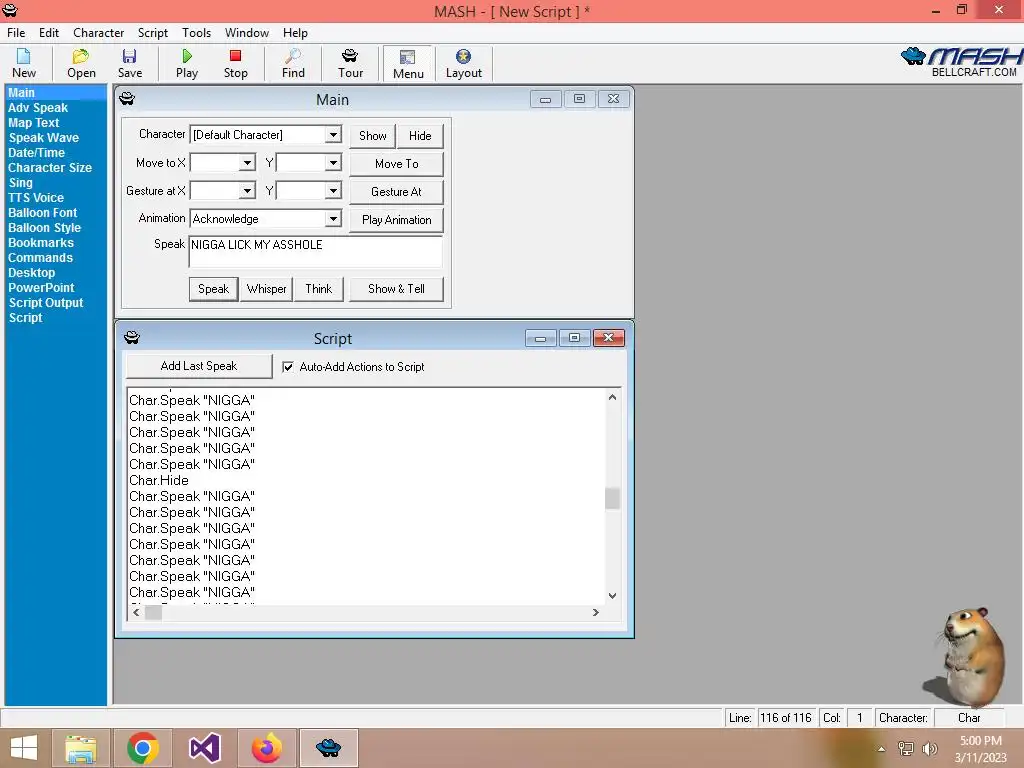
Task: Start the Tour from the toolbar
Action: point(350,63)
